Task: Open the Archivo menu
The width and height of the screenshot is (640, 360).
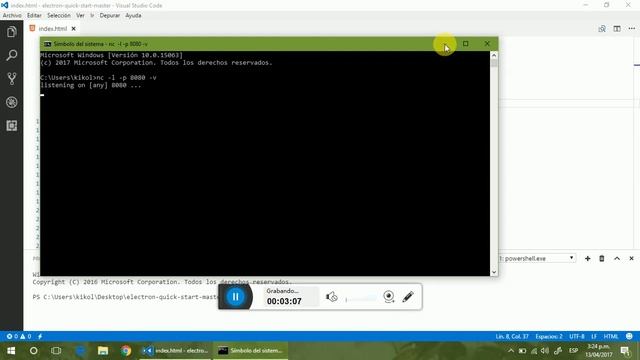Action: pos(12,16)
